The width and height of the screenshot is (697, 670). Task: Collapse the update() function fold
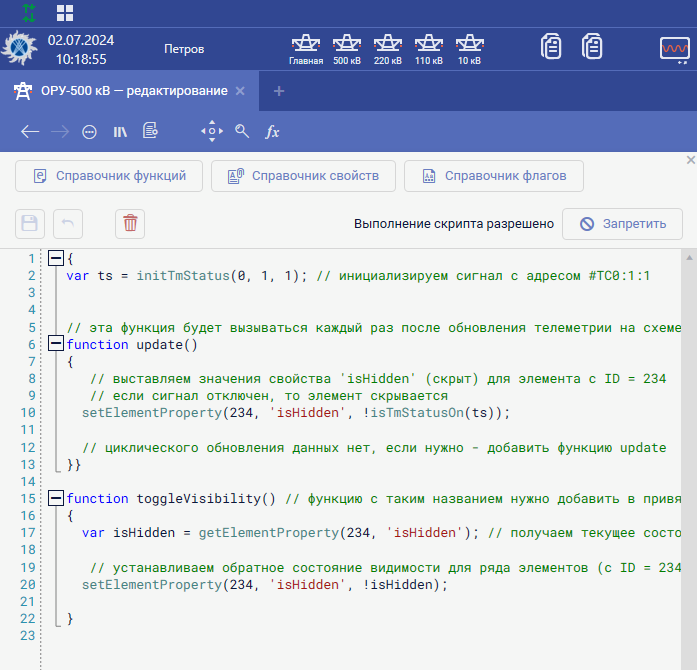click(57, 344)
